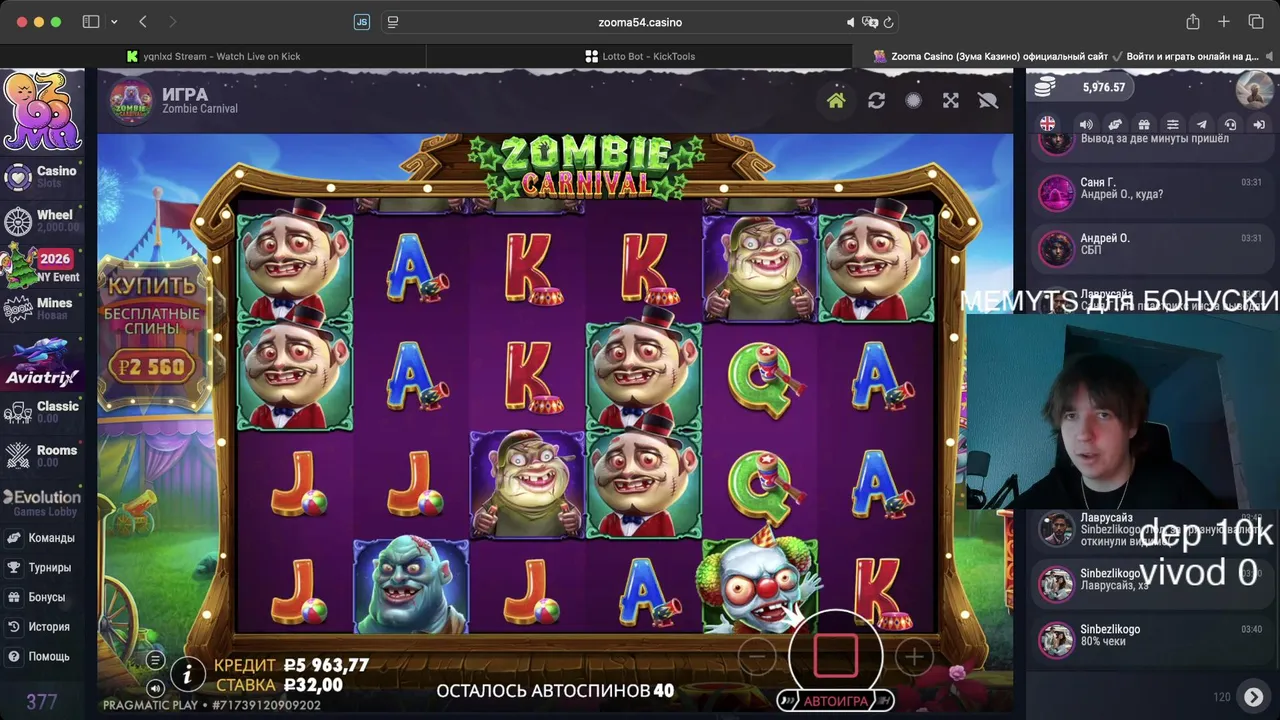Go back in Safari
The height and width of the screenshot is (720, 1280).
[143, 22]
